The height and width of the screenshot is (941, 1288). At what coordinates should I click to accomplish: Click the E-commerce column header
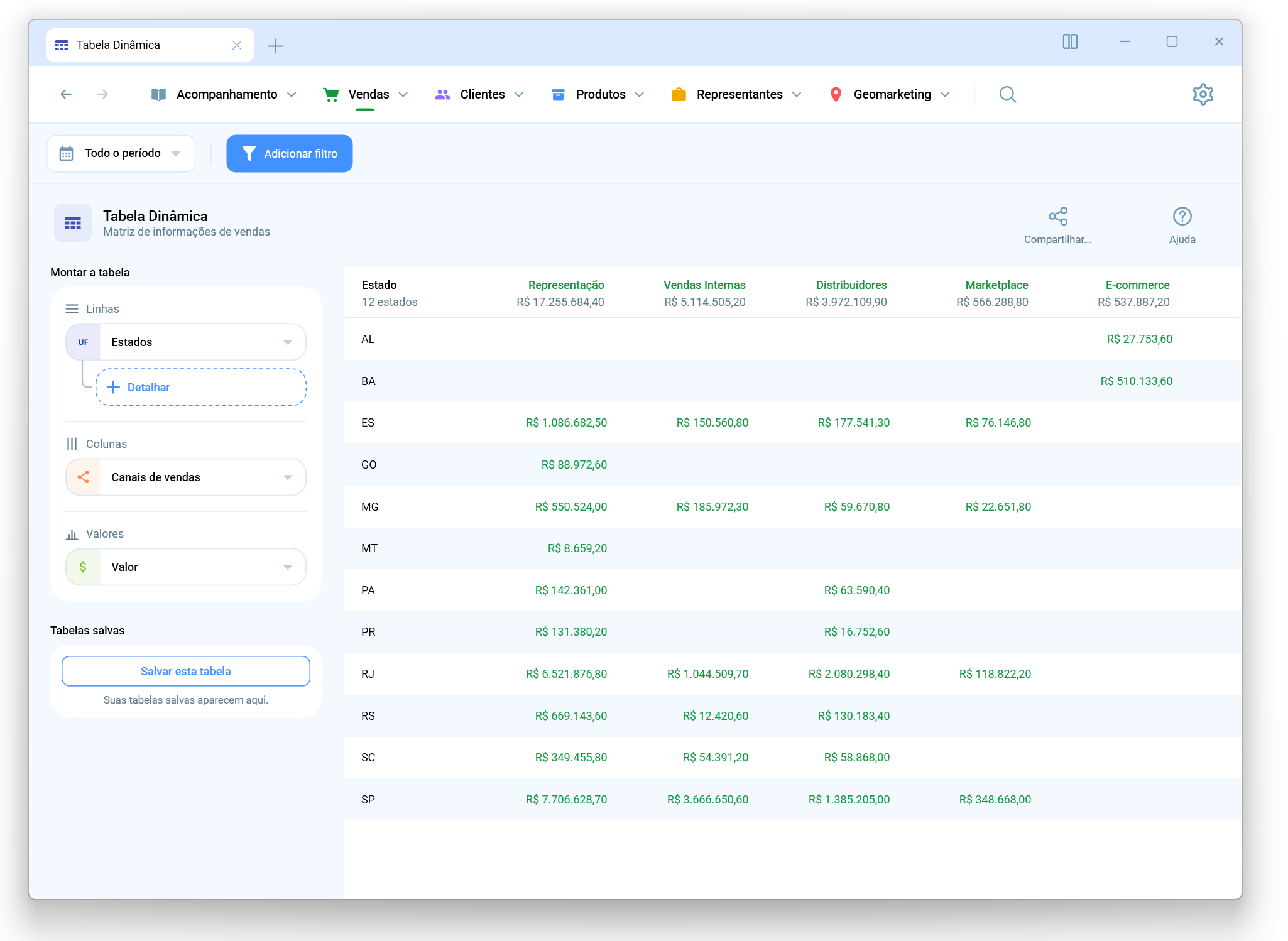[1138, 285]
